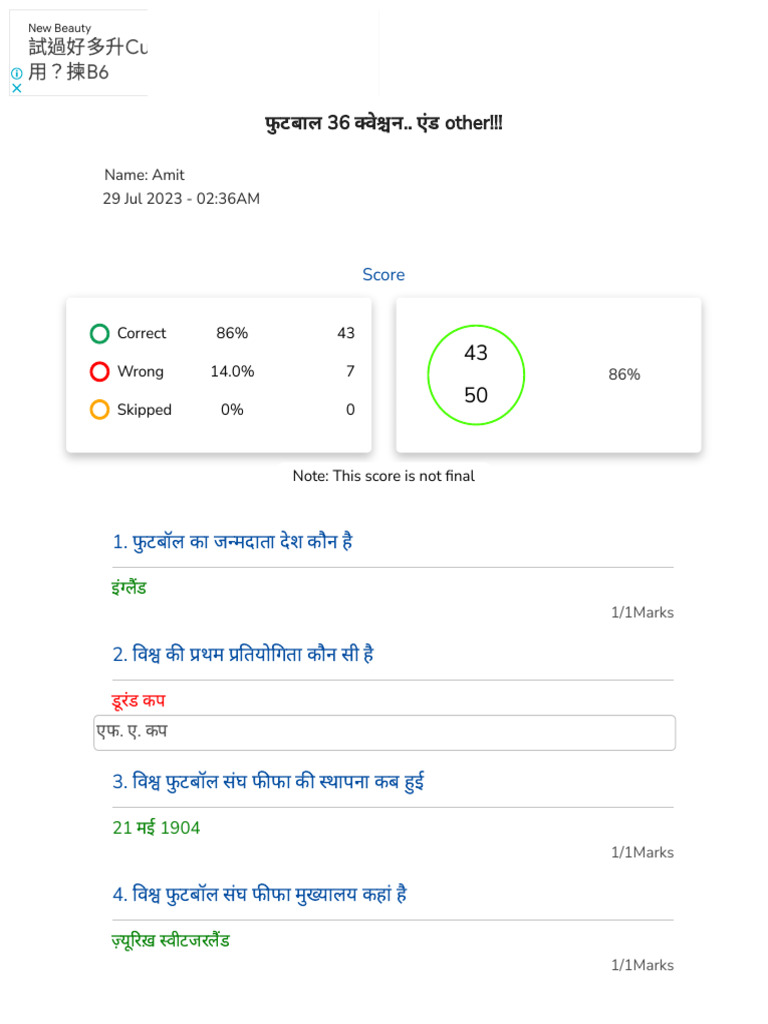The height and width of the screenshot is (1024, 768).
Task: Click the orange Skipped circle icon
Action: (99, 410)
